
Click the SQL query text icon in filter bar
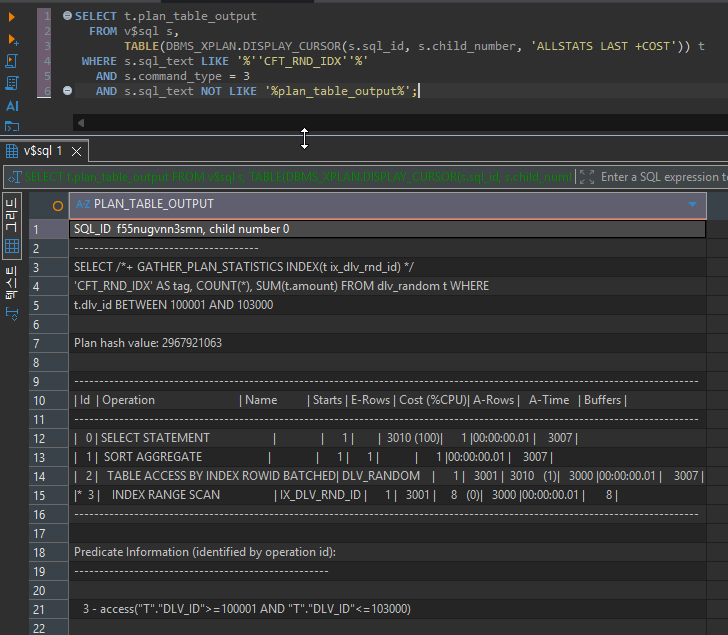14,177
